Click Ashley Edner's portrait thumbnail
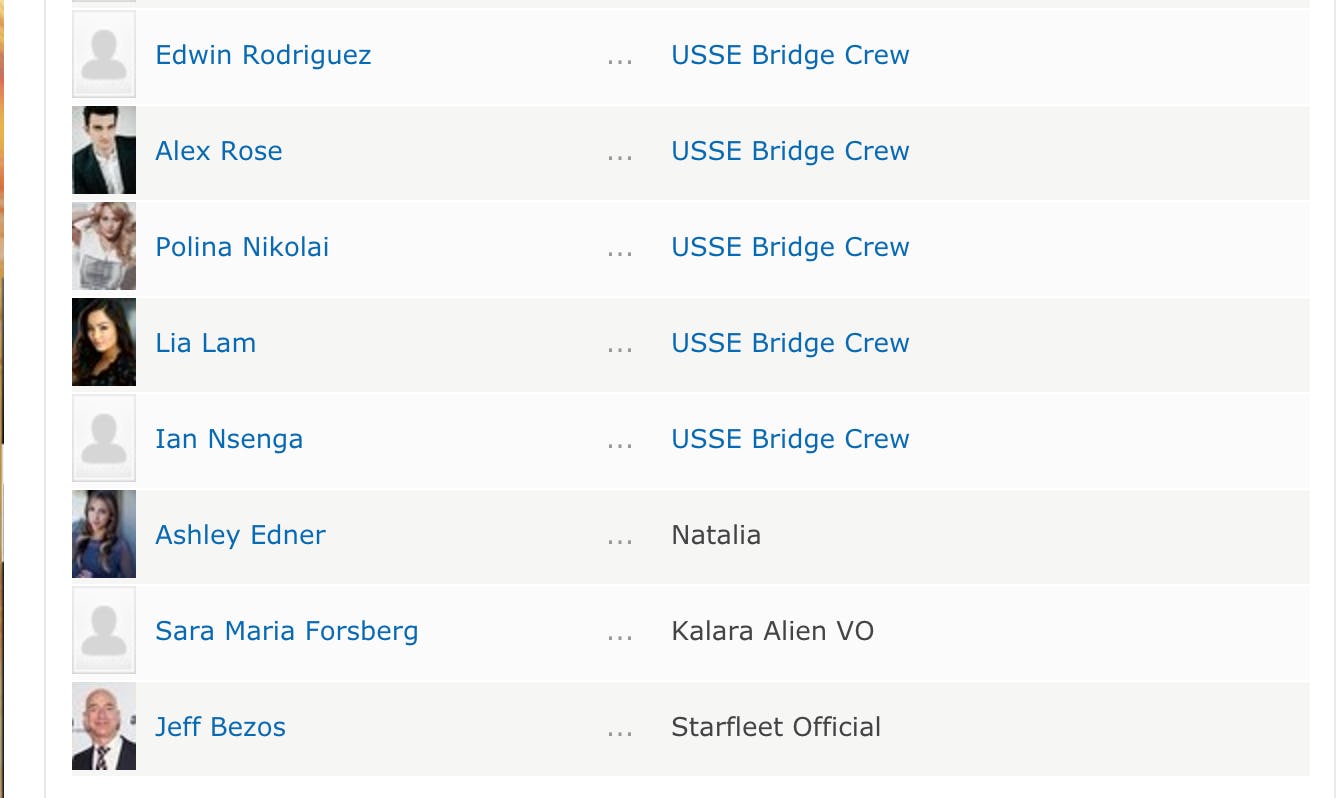 click(103, 534)
